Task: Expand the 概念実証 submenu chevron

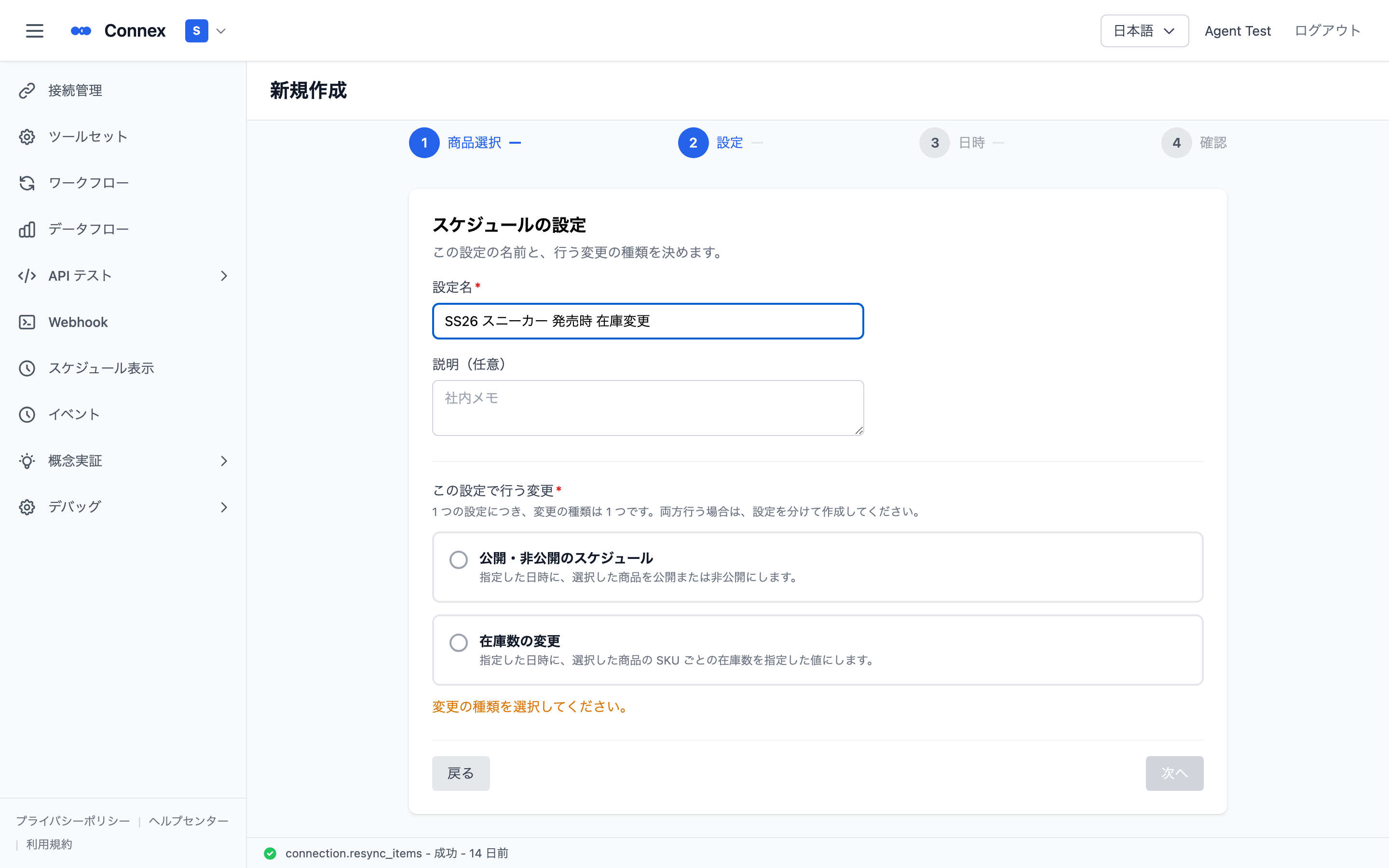Action: point(224,461)
